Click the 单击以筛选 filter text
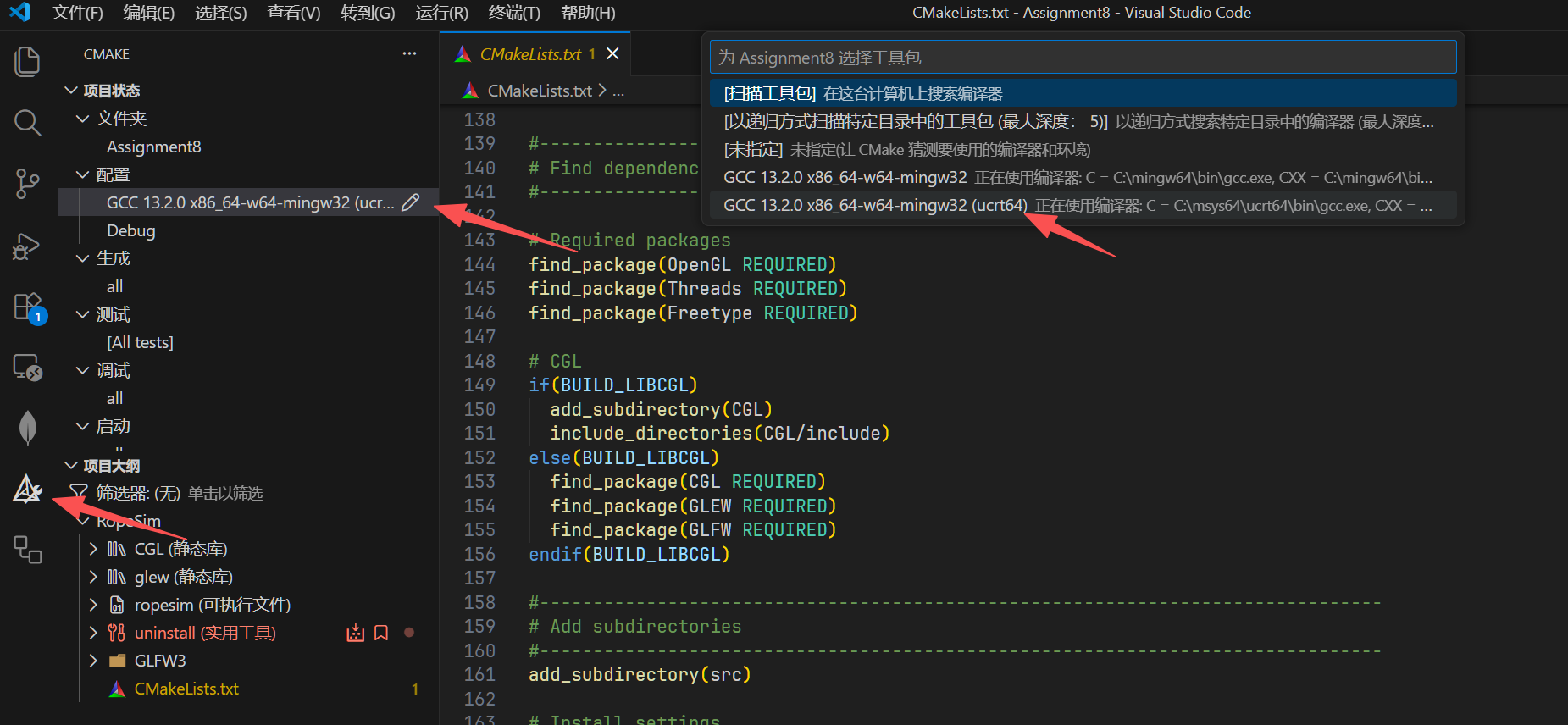The width and height of the screenshot is (1568, 725). (x=225, y=493)
